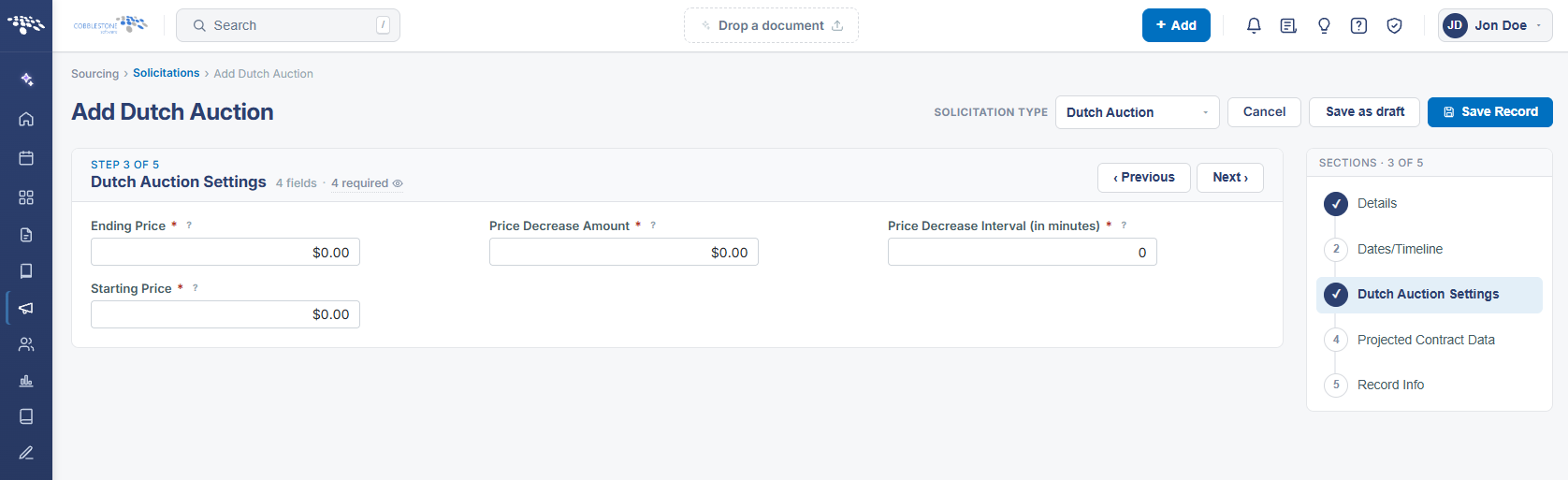Screen dimensions: 1568x480
Task: Select the megaphone sourcing icon in the sidebar
Action: pyautogui.click(x=26, y=308)
